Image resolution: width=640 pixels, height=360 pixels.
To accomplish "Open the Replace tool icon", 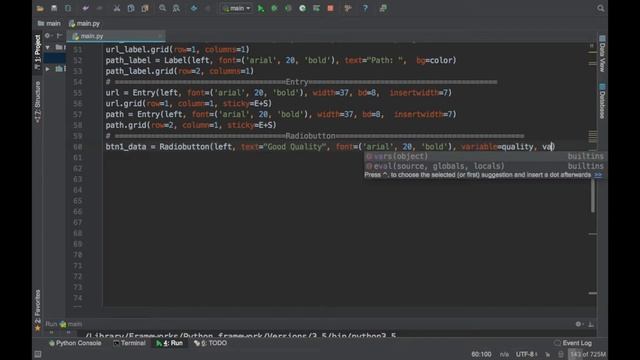I will coord(176,8).
